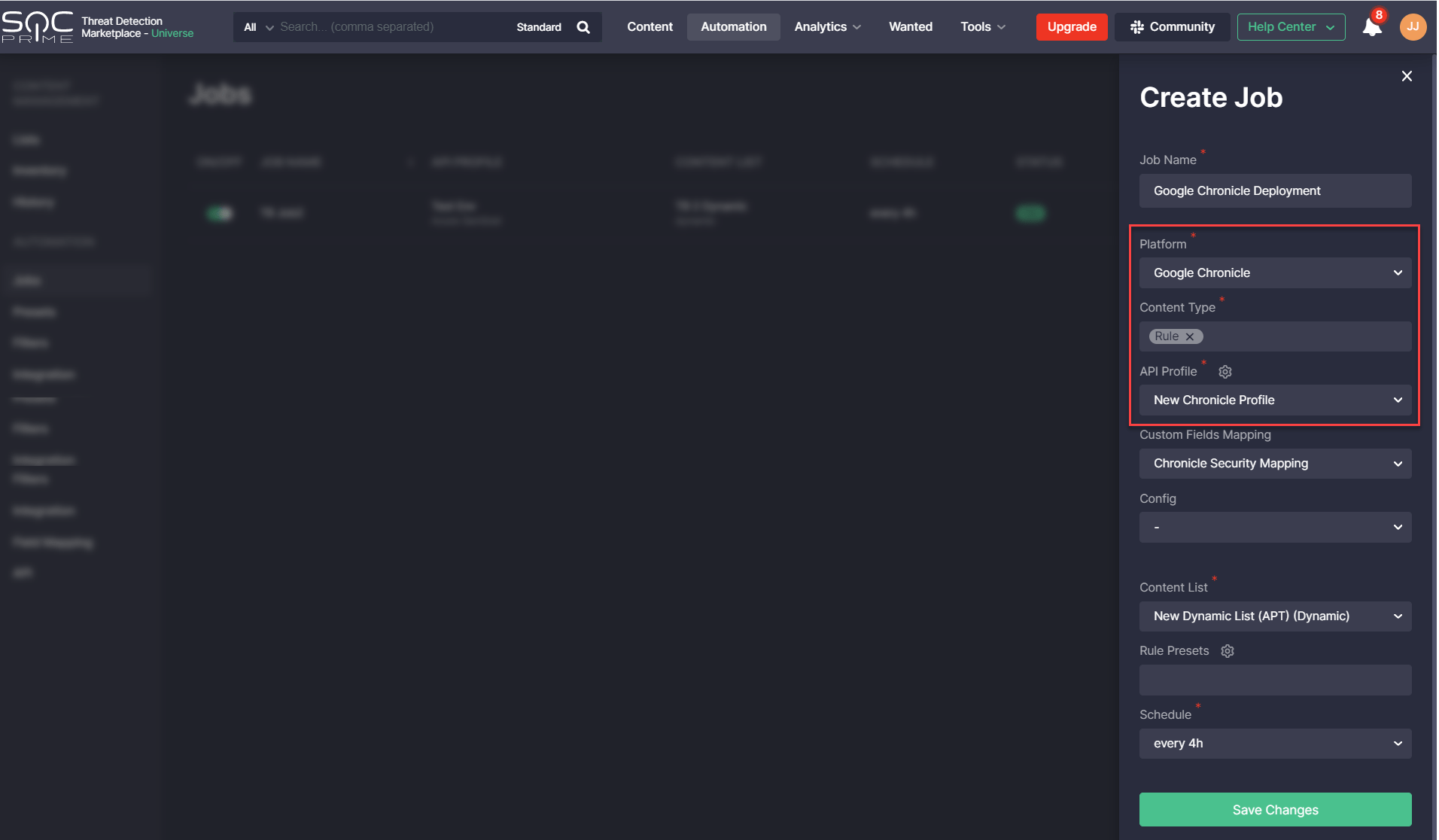Expand the Schedule dropdown
This screenshot has width=1439, height=840.
(1275, 744)
